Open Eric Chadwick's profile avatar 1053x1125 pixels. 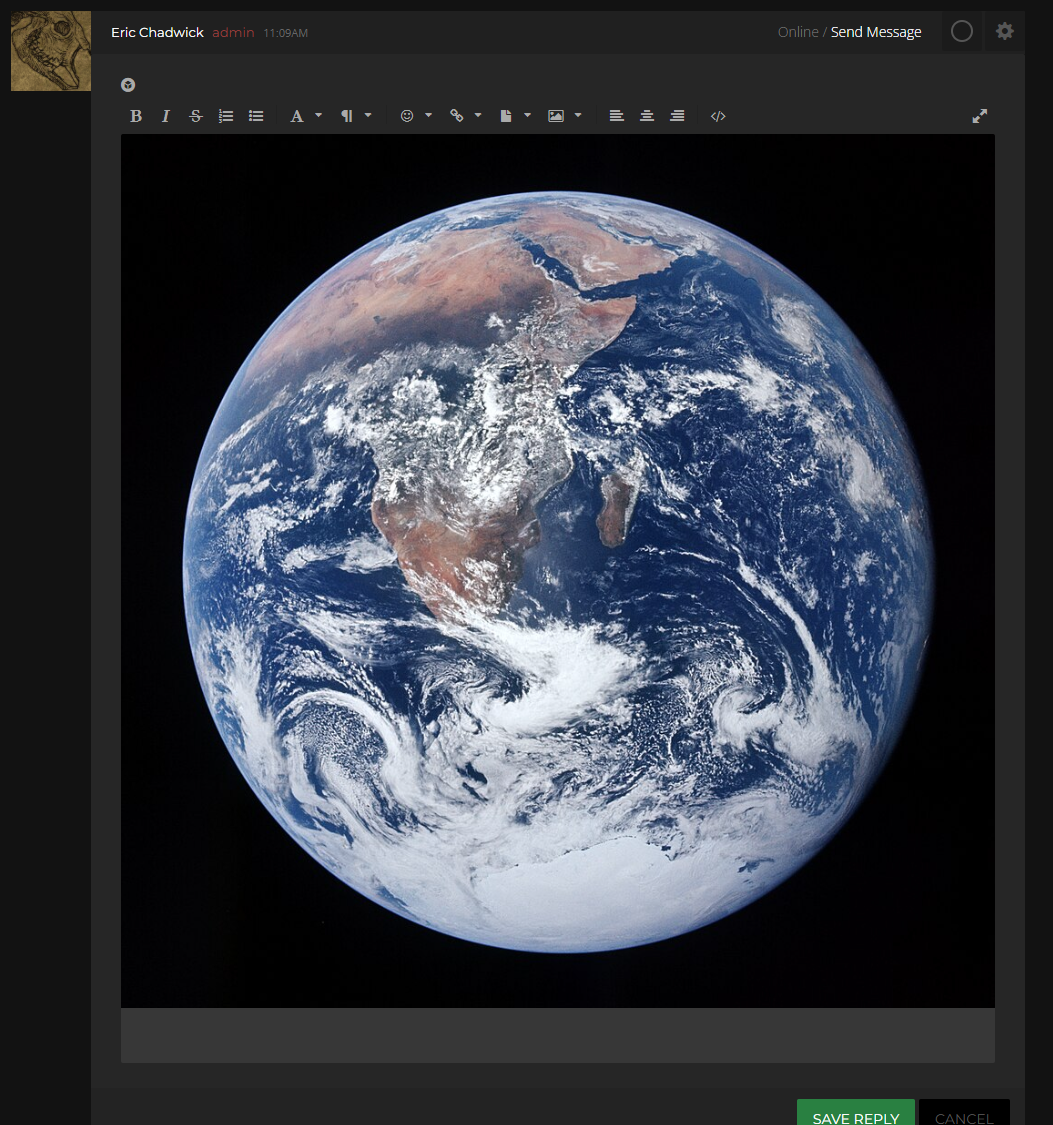pos(51,51)
